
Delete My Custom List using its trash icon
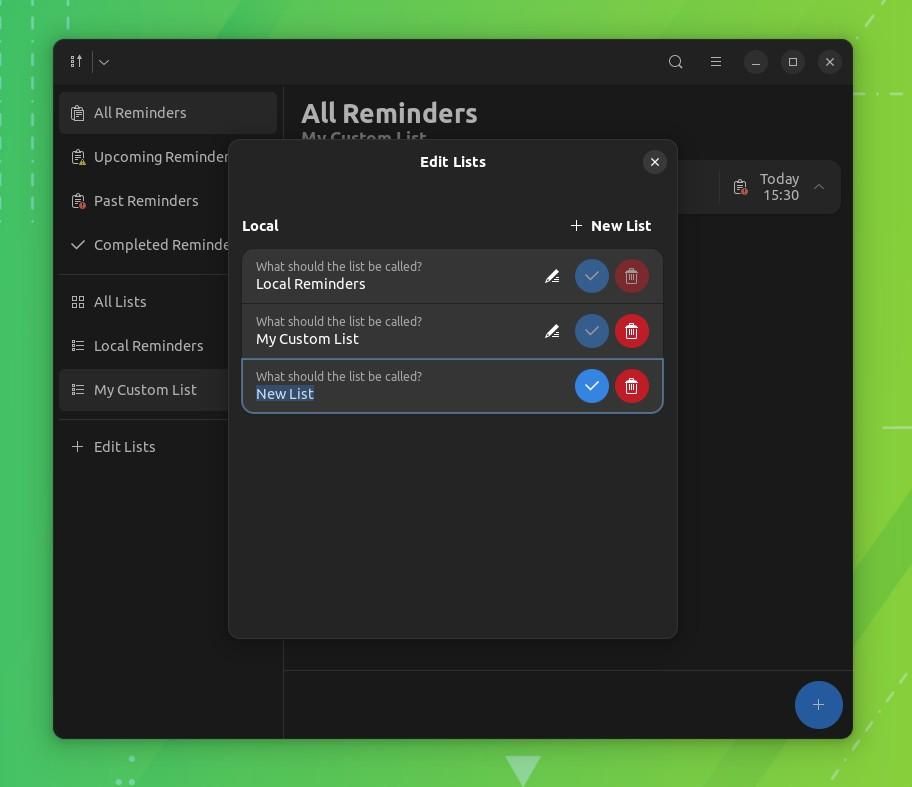pos(631,331)
